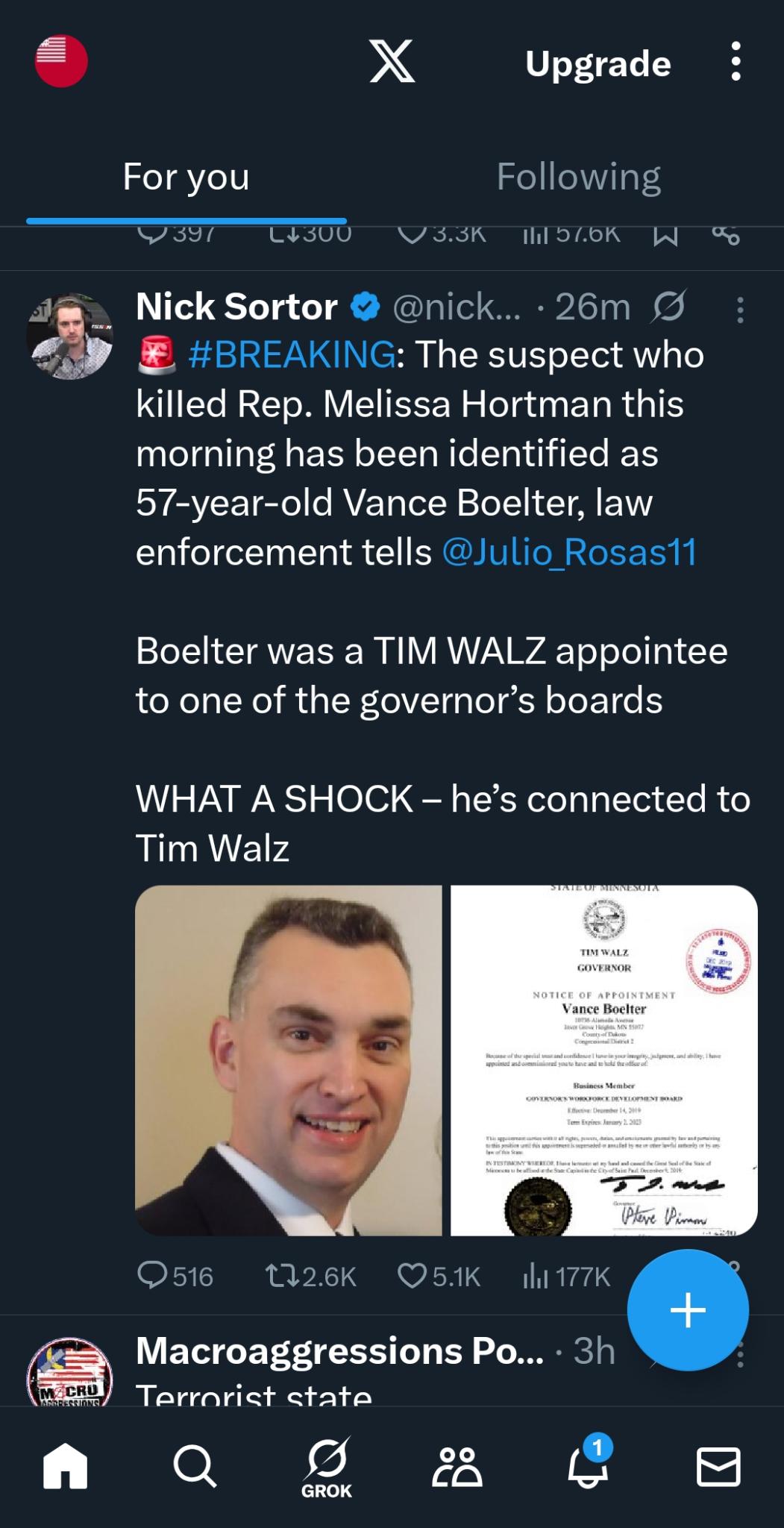Bookmark the previous post above
The image size is (784, 1528).
pos(665,236)
